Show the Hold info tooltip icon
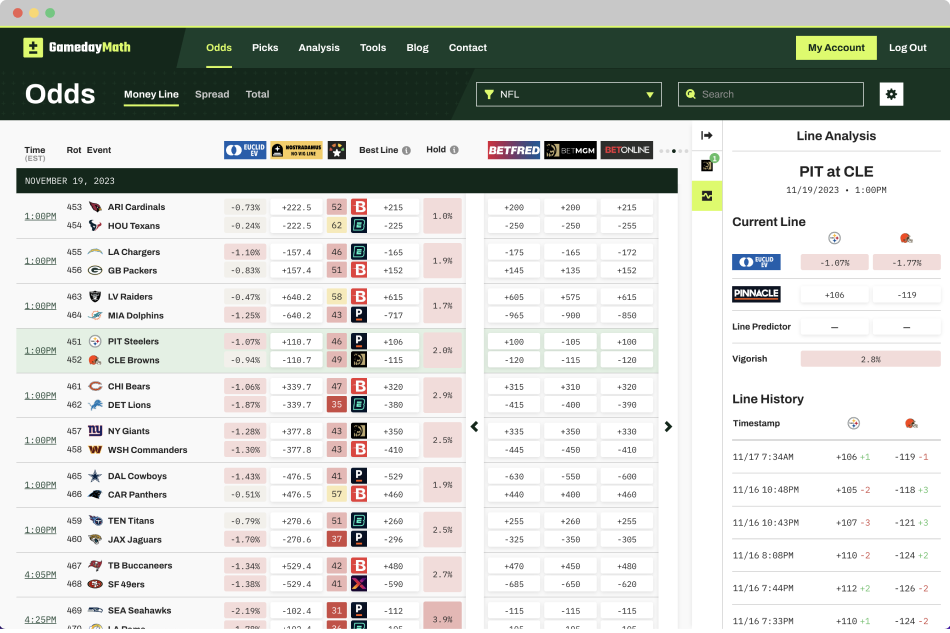 (x=454, y=150)
